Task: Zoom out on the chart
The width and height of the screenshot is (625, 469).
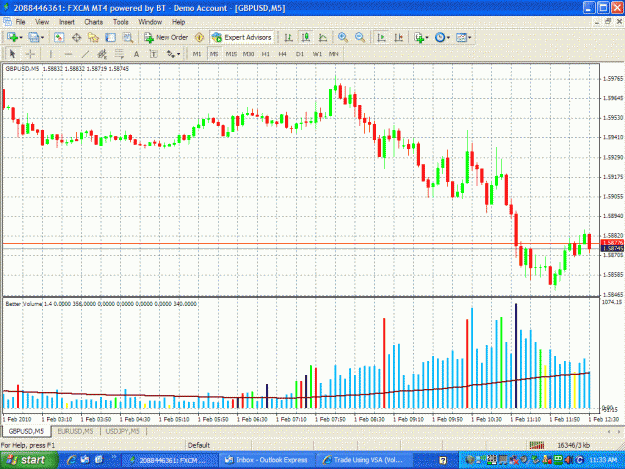Action: (x=360, y=37)
